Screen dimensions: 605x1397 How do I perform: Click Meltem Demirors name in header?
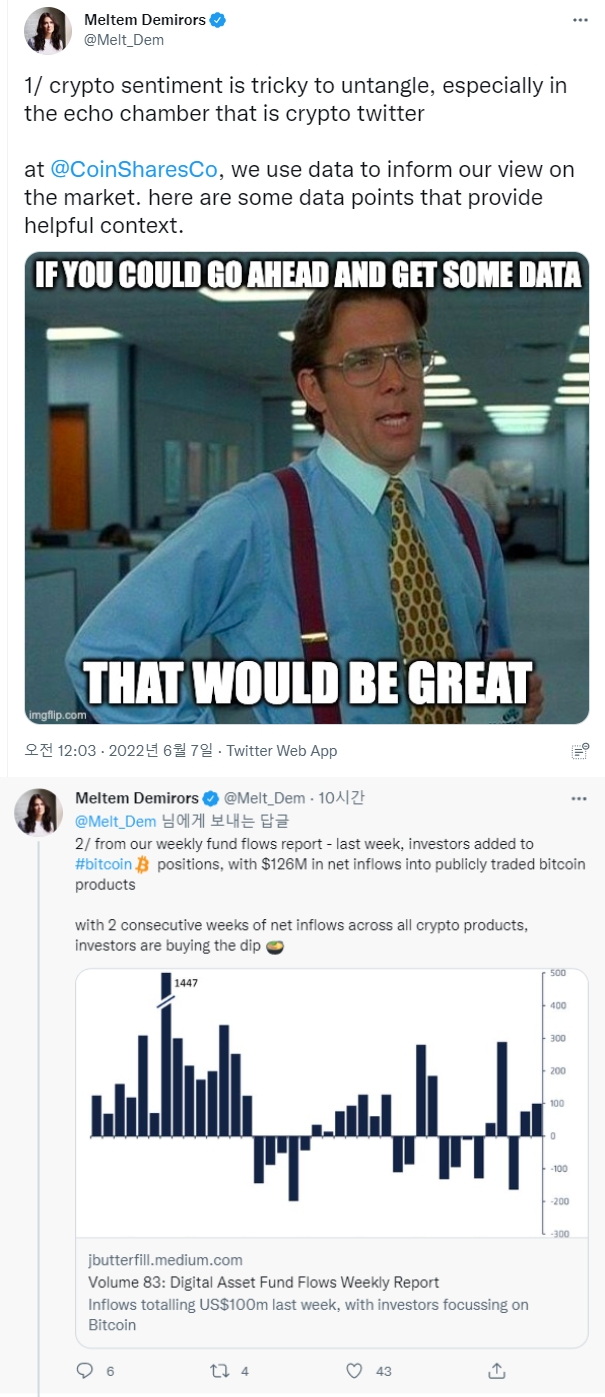pyautogui.click(x=146, y=21)
